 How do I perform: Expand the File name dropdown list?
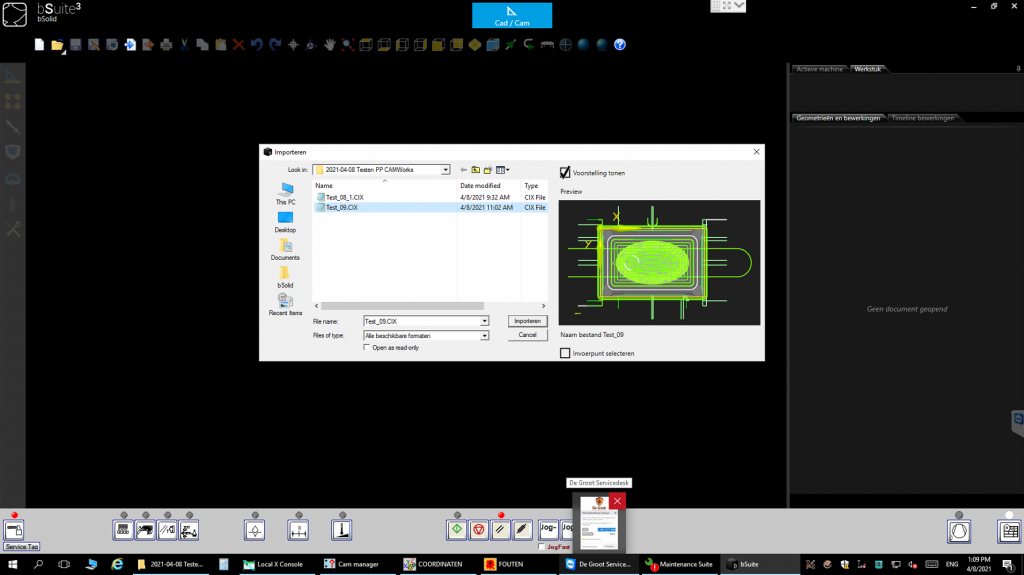484,321
